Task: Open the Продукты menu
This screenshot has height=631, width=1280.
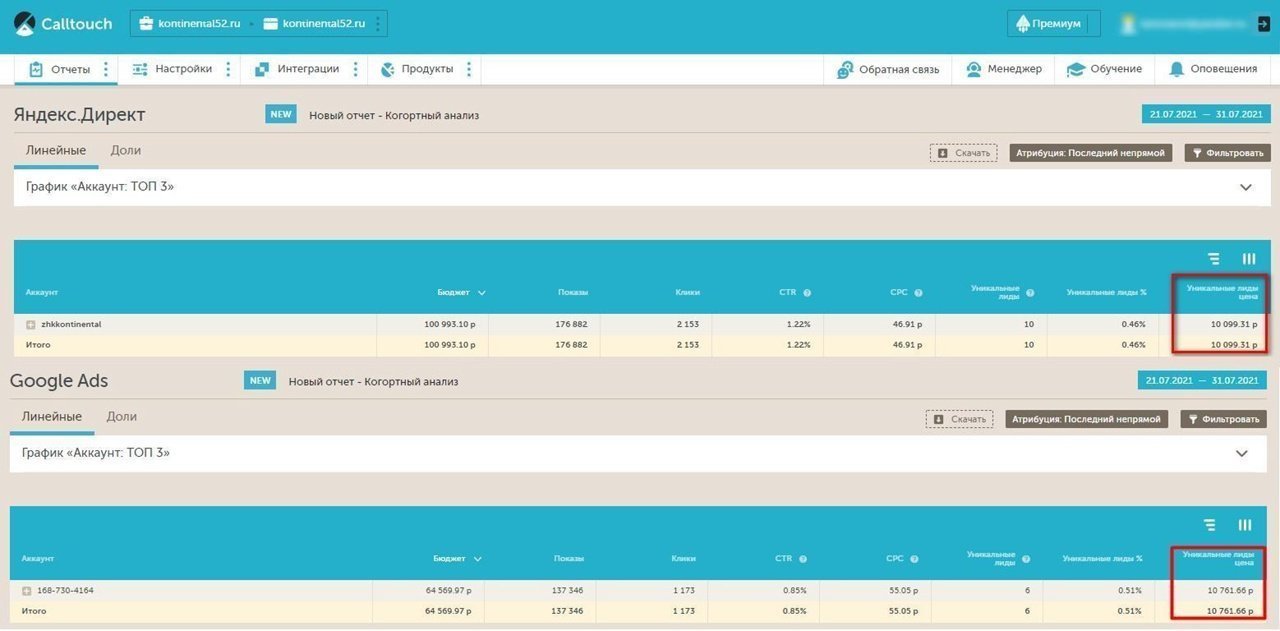Action: pos(417,69)
